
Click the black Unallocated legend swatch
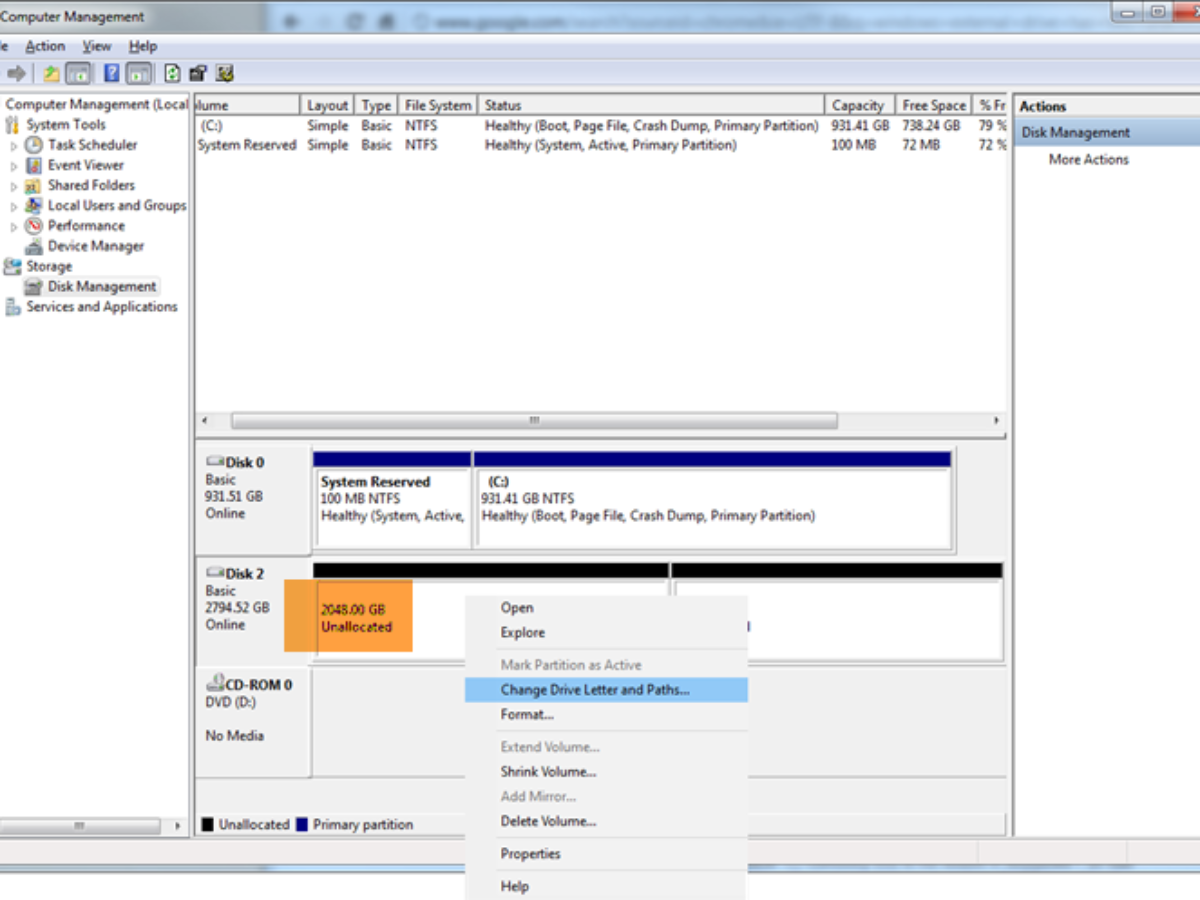tap(208, 825)
